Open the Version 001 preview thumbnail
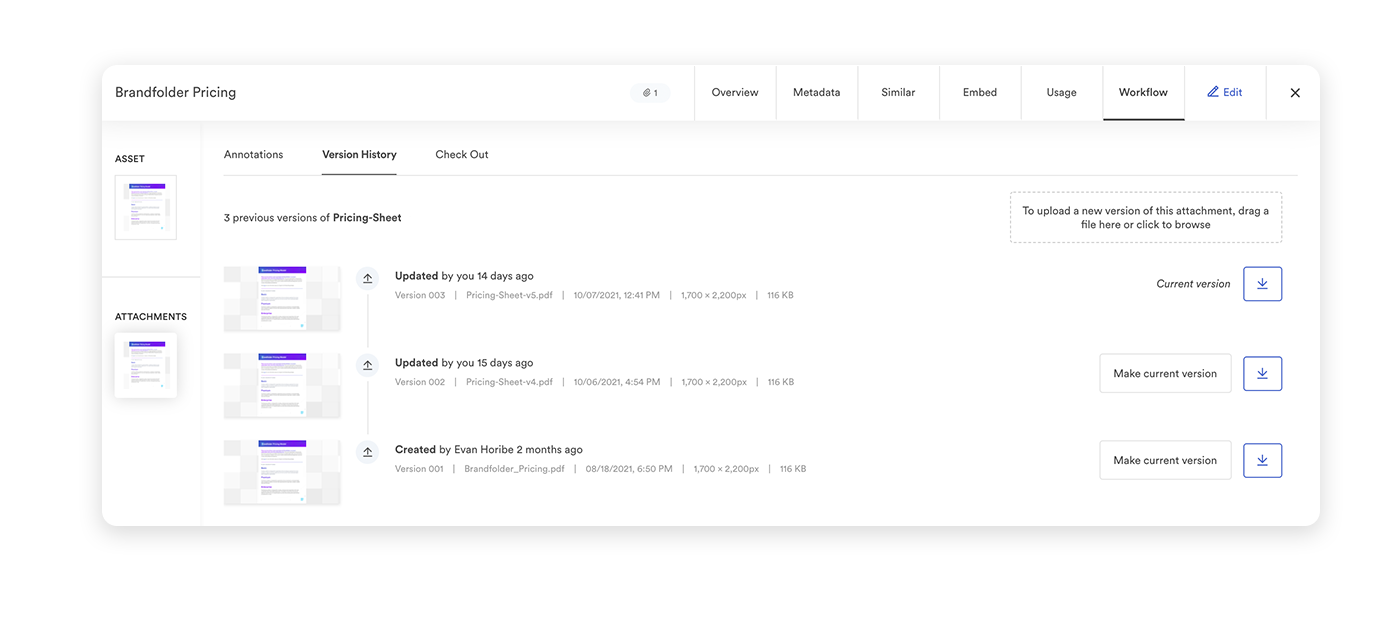The image size is (1400, 619). tap(282, 472)
